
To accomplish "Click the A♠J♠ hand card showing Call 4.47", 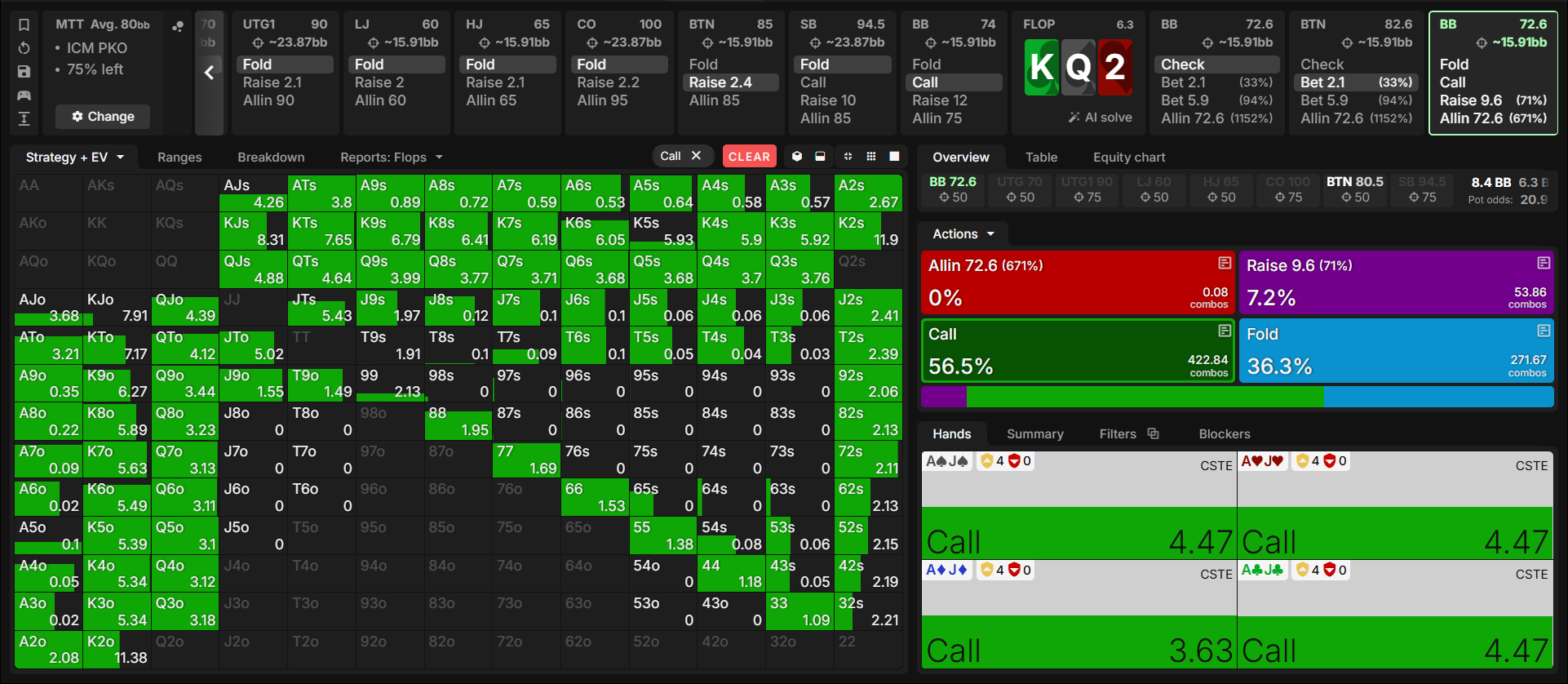I will tap(1079, 505).
